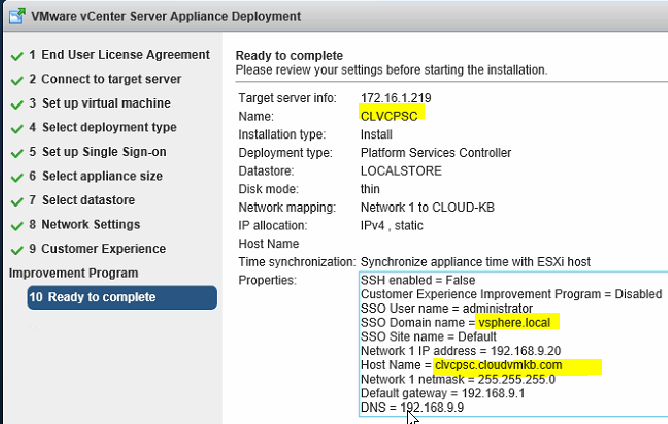Image resolution: width=668 pixels, height=424 pixels.
Task: Select step 3 Set up virtual machine
Action: [100, 104]
